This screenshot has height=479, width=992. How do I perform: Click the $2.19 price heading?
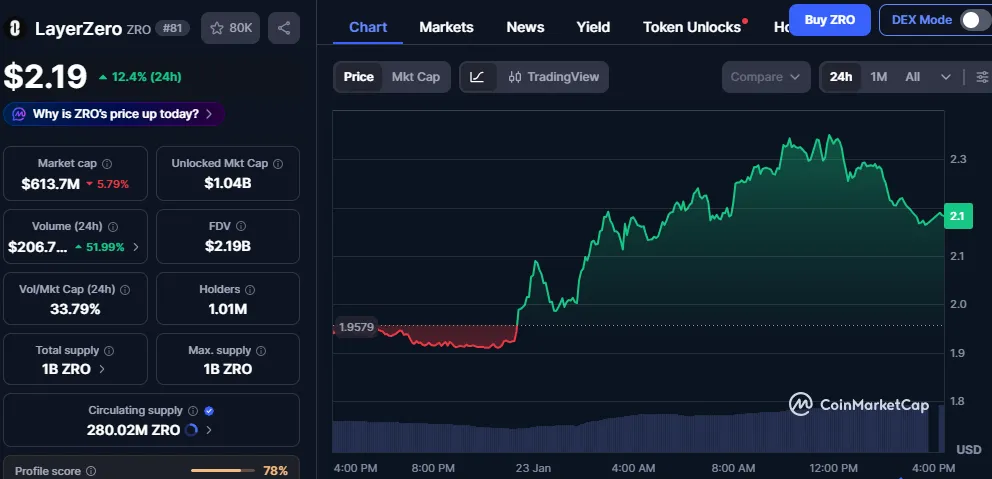pos(45,77)
